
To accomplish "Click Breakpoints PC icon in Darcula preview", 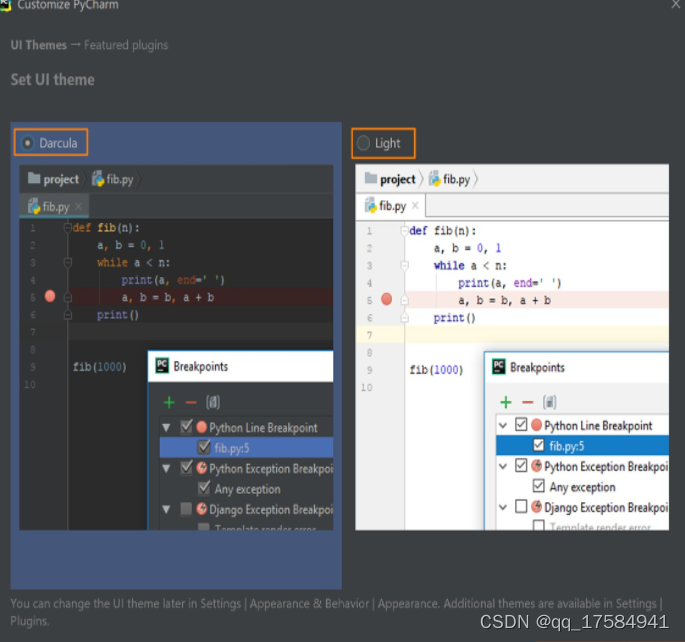I will coord(162,366).
